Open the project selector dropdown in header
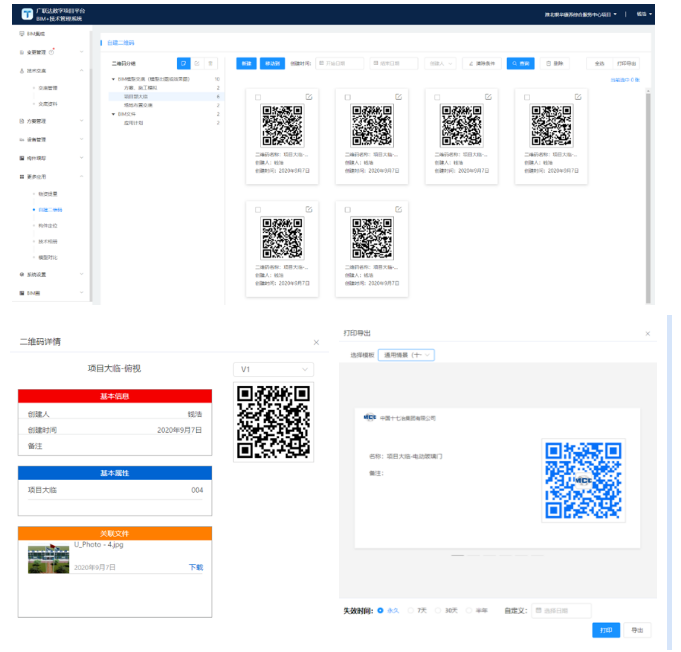This screenshot has height=652, width=681. [581, 14]
